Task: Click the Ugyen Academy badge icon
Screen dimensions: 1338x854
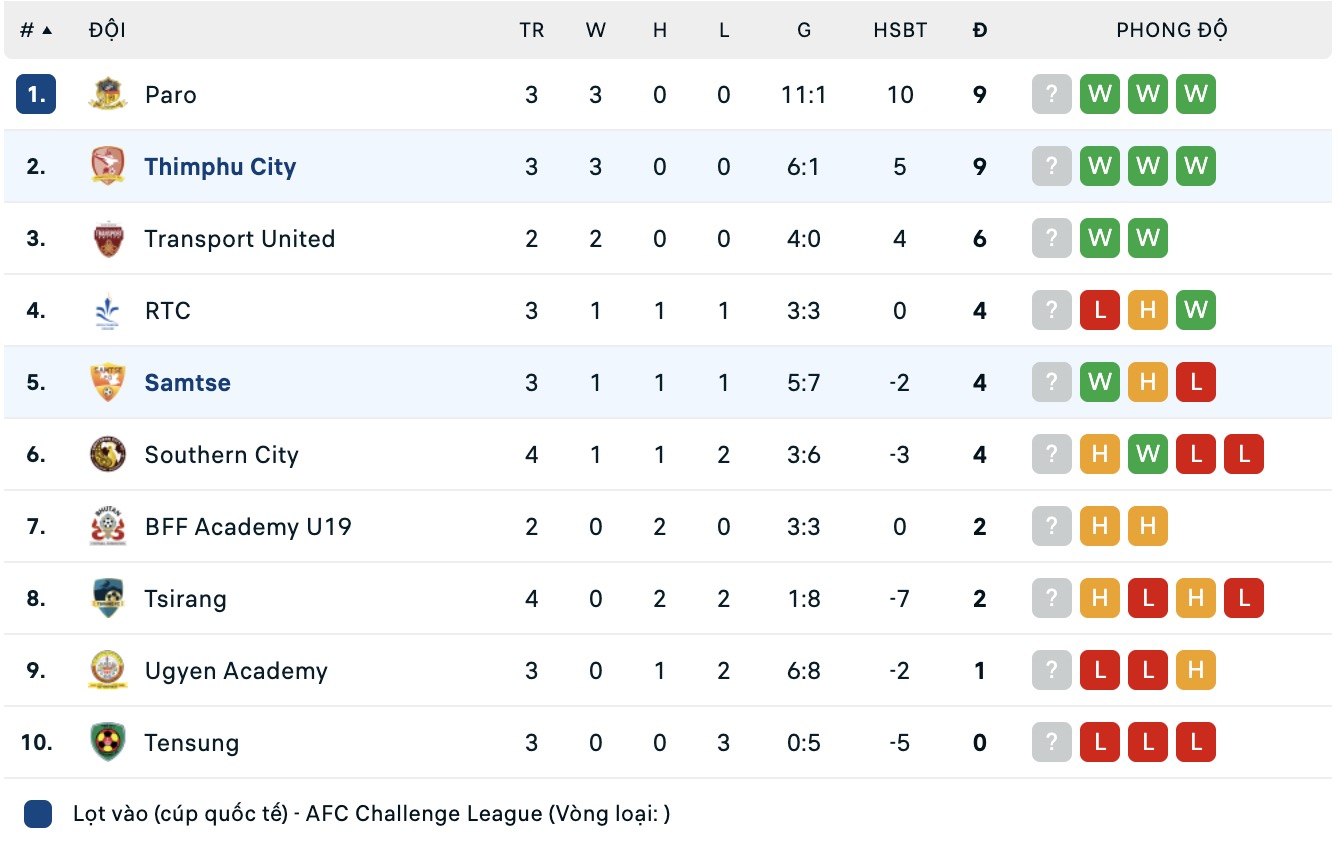Action: 107,671
